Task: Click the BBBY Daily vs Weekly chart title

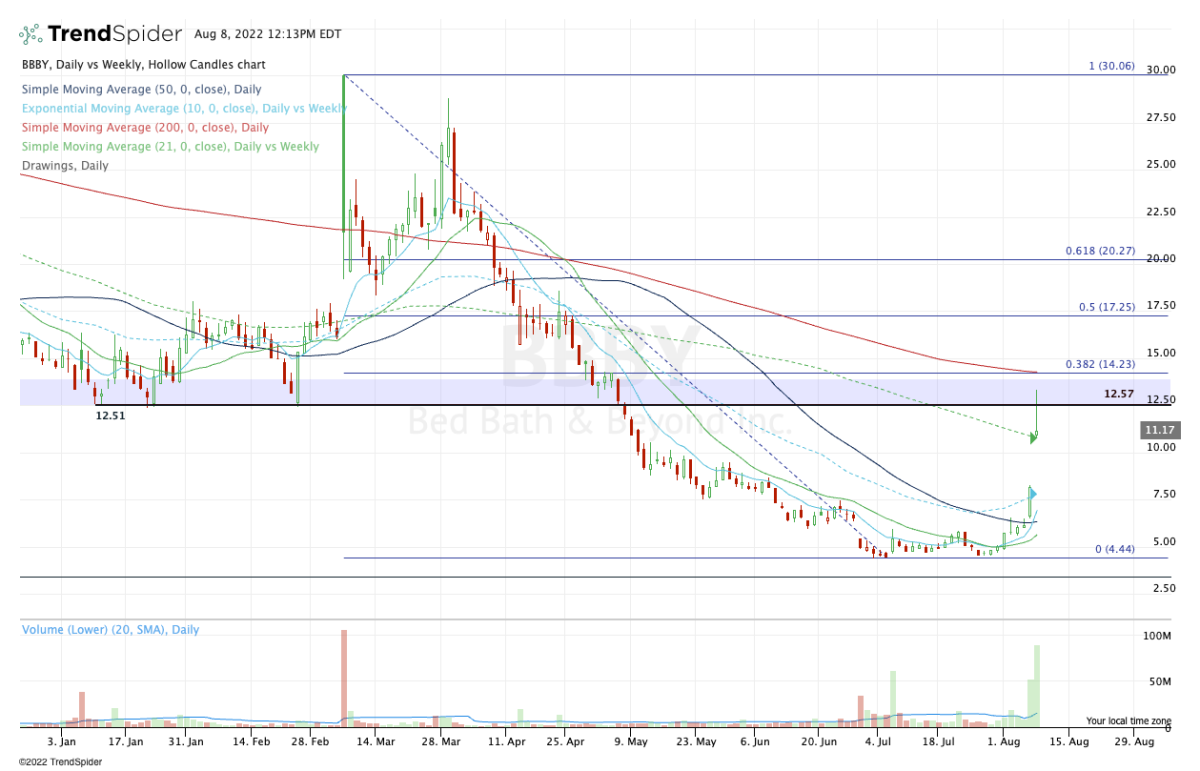Action: [143, 65]
